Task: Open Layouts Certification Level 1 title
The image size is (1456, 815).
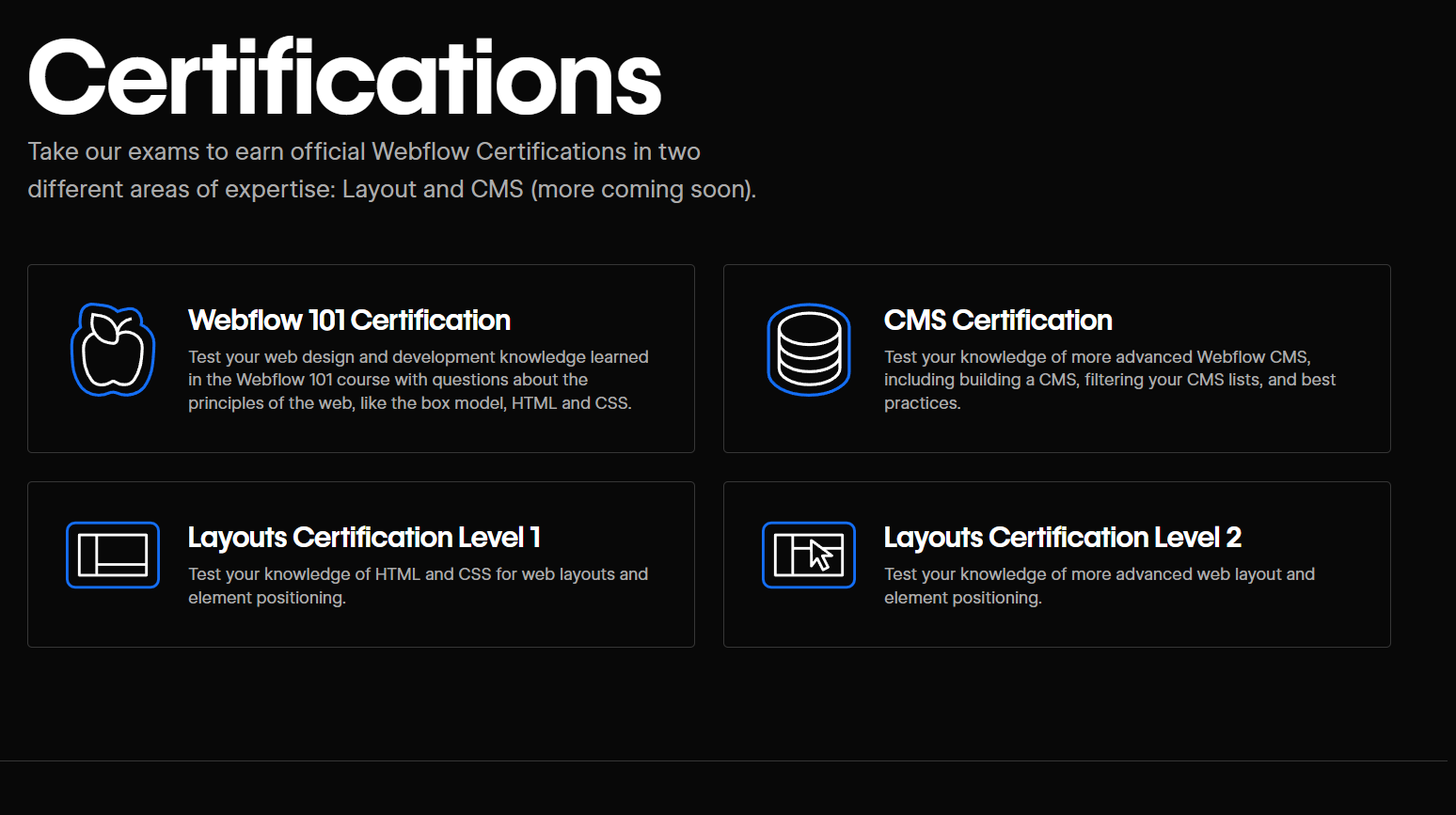Action: point(364,538)
